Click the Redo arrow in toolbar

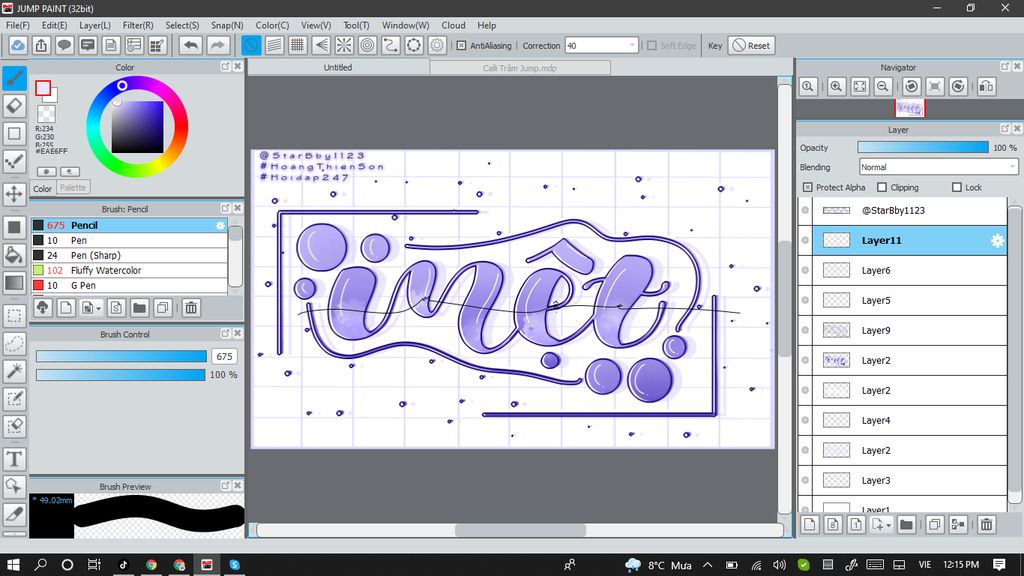click(217, 45)
